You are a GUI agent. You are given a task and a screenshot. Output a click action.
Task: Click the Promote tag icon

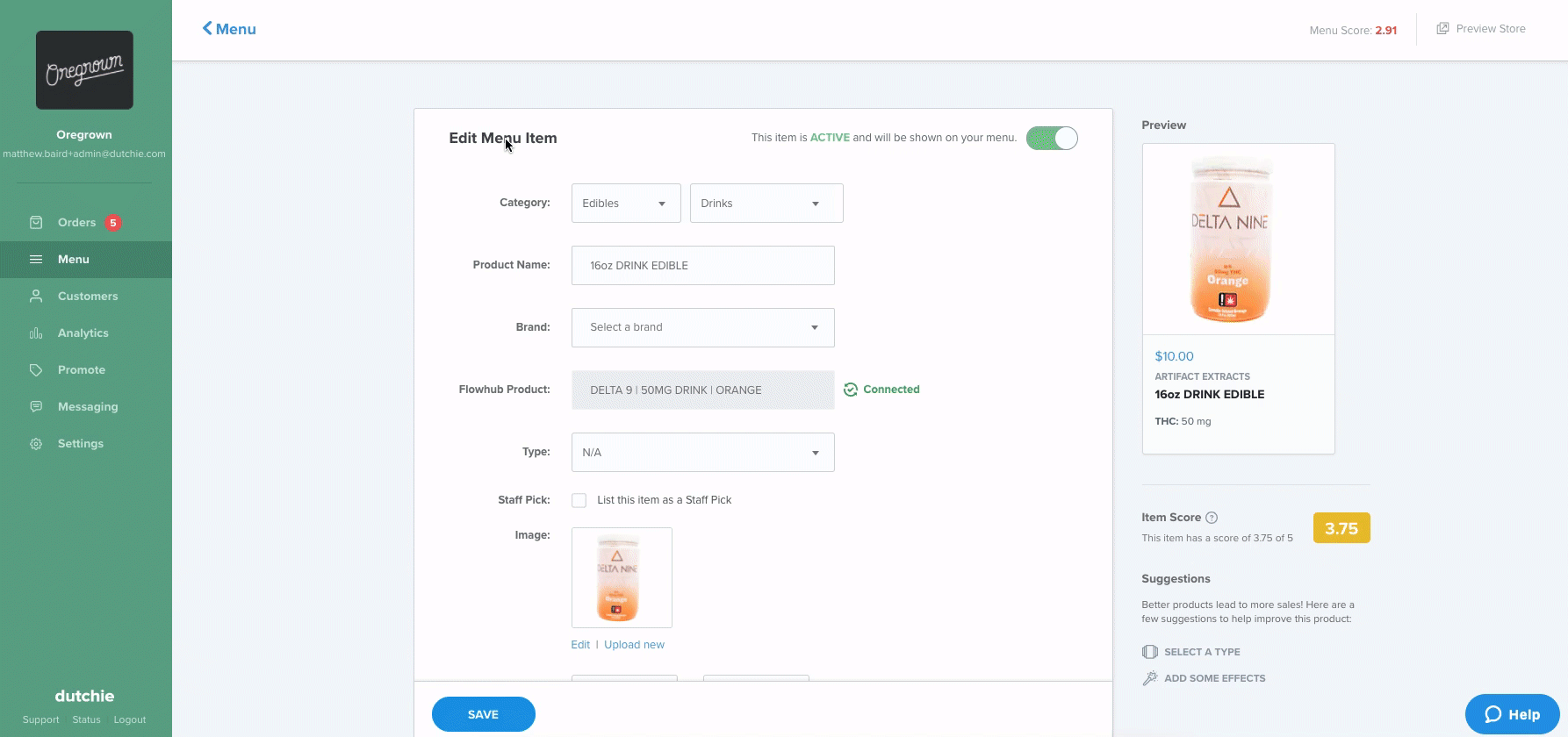(36, 370)
